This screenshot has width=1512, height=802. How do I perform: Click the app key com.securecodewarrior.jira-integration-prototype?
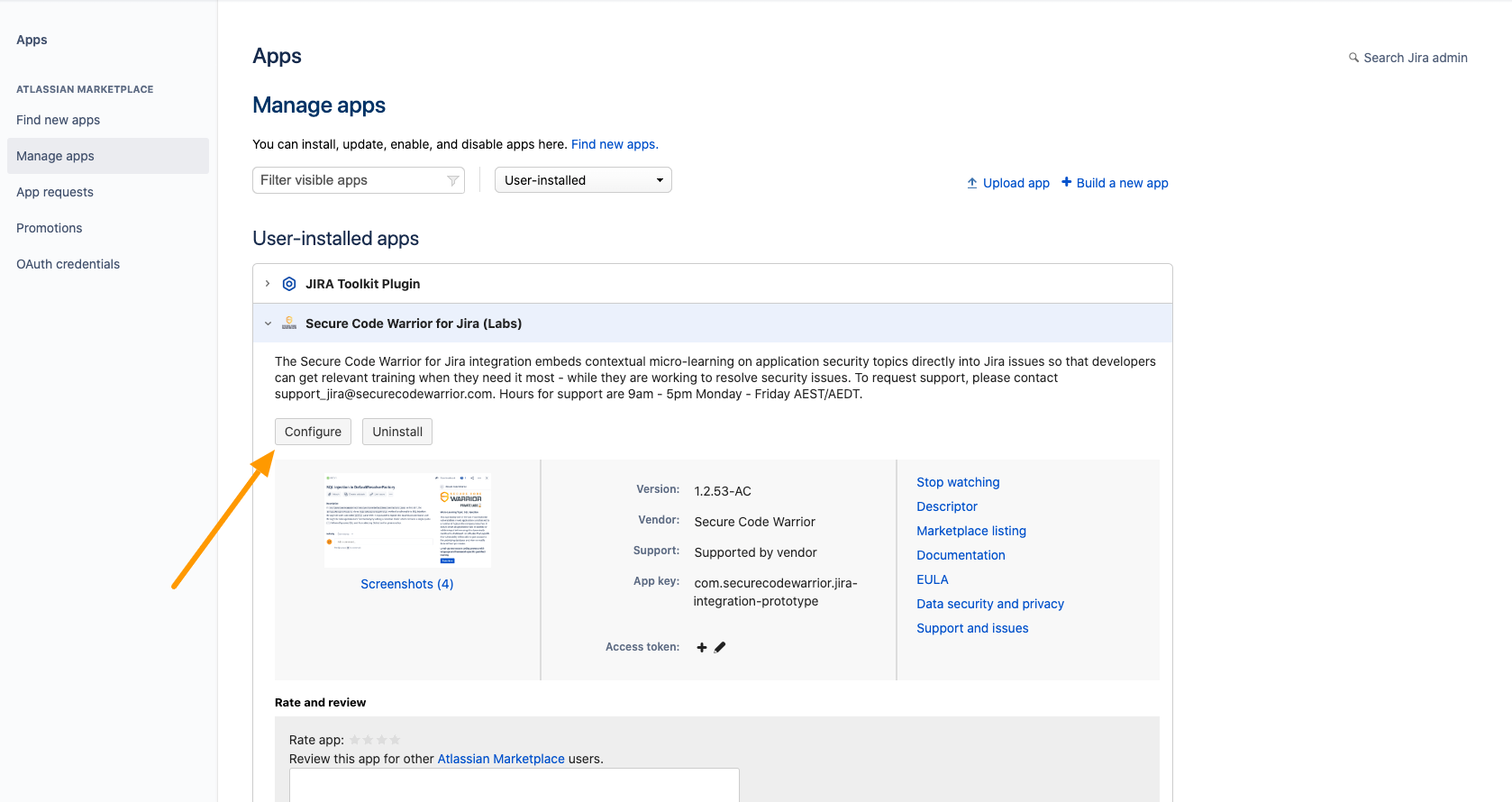[x=775, y=592]
